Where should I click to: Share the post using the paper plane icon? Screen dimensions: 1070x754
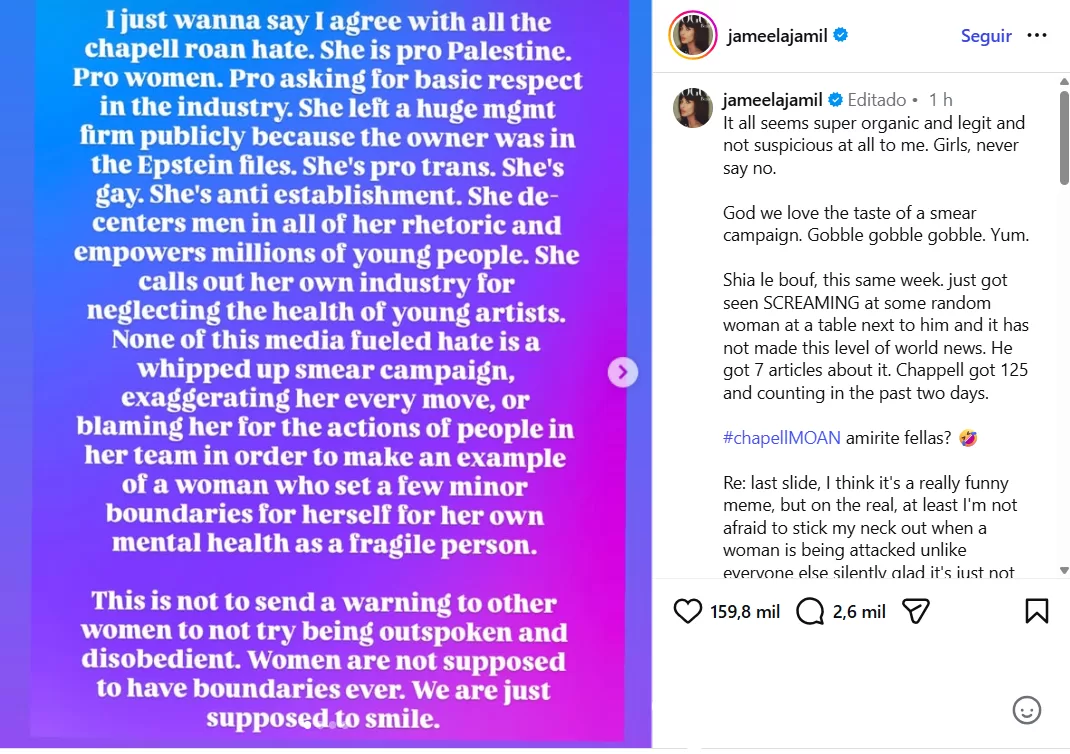point(916,611)
